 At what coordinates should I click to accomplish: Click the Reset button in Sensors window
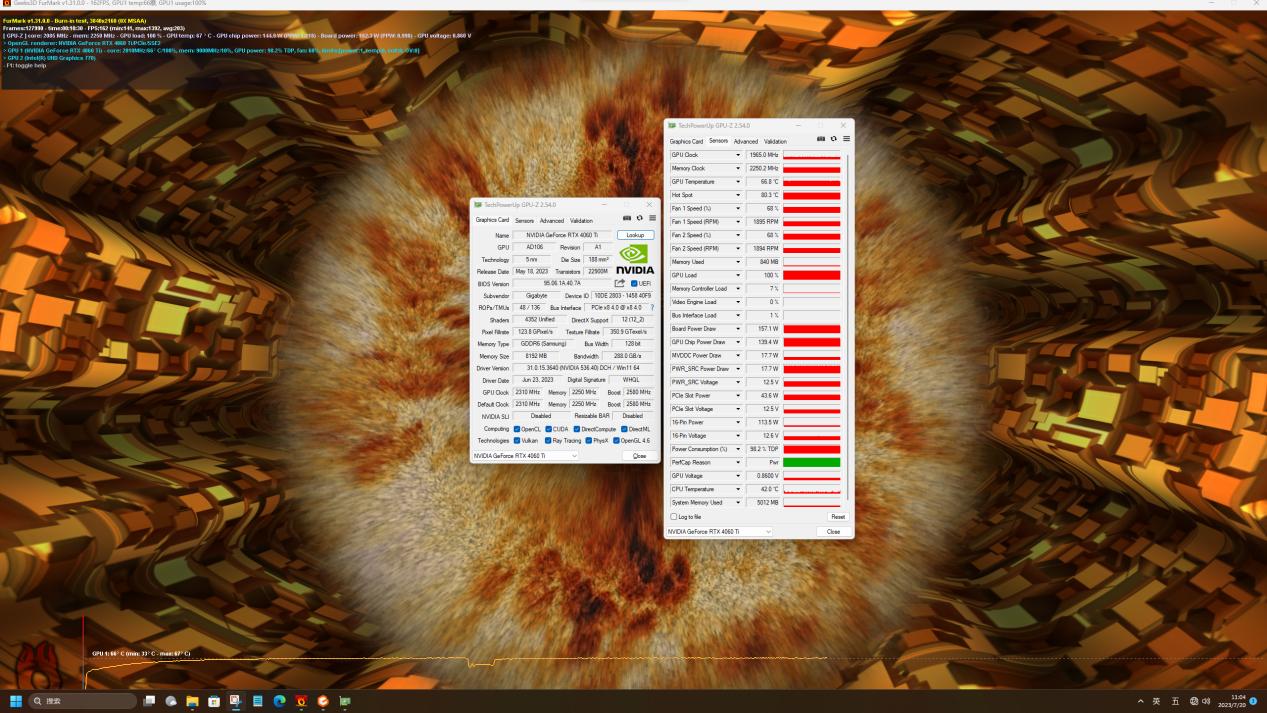837,516
